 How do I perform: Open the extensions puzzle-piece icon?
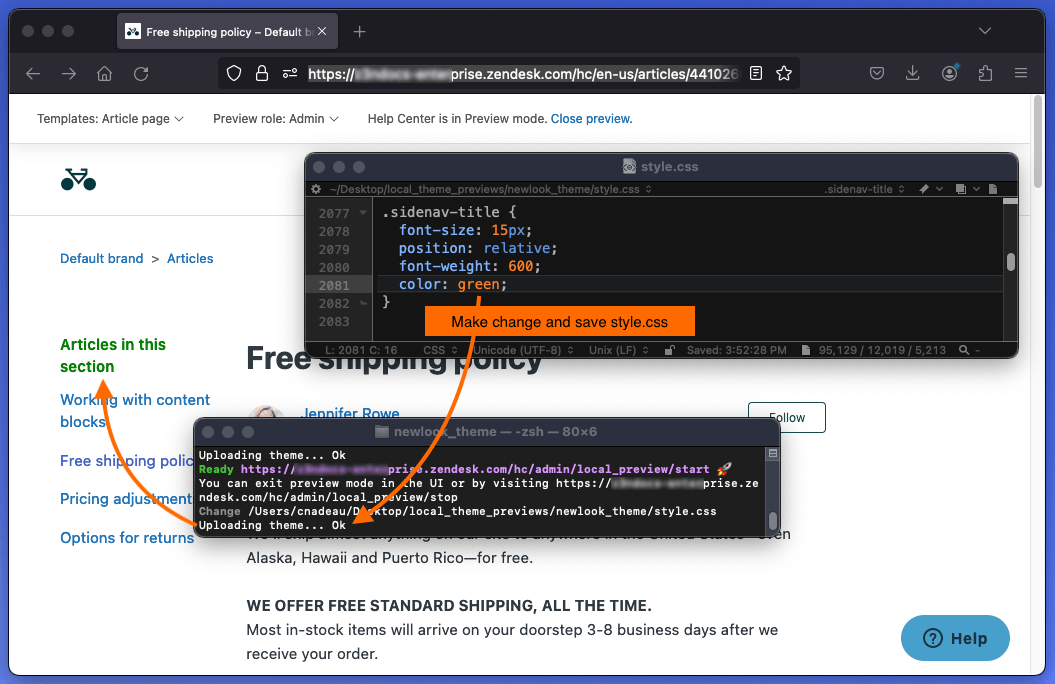click(984, 72)
